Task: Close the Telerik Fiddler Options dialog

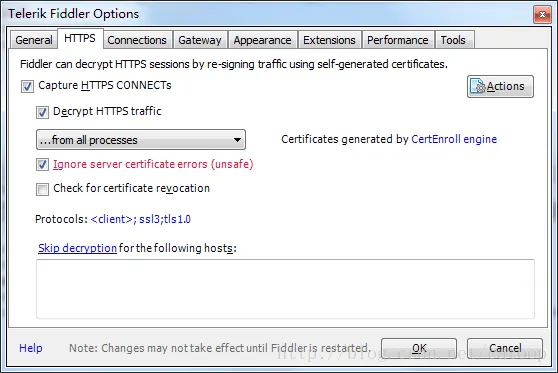Action: (542, 14)
